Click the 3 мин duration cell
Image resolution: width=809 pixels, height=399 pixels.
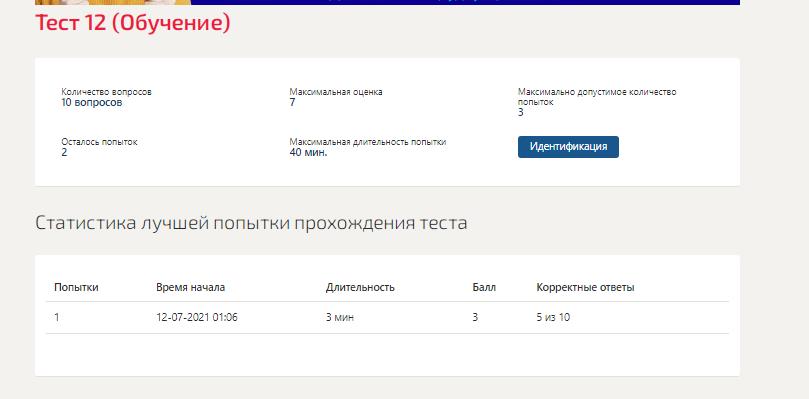pos(339,317)
